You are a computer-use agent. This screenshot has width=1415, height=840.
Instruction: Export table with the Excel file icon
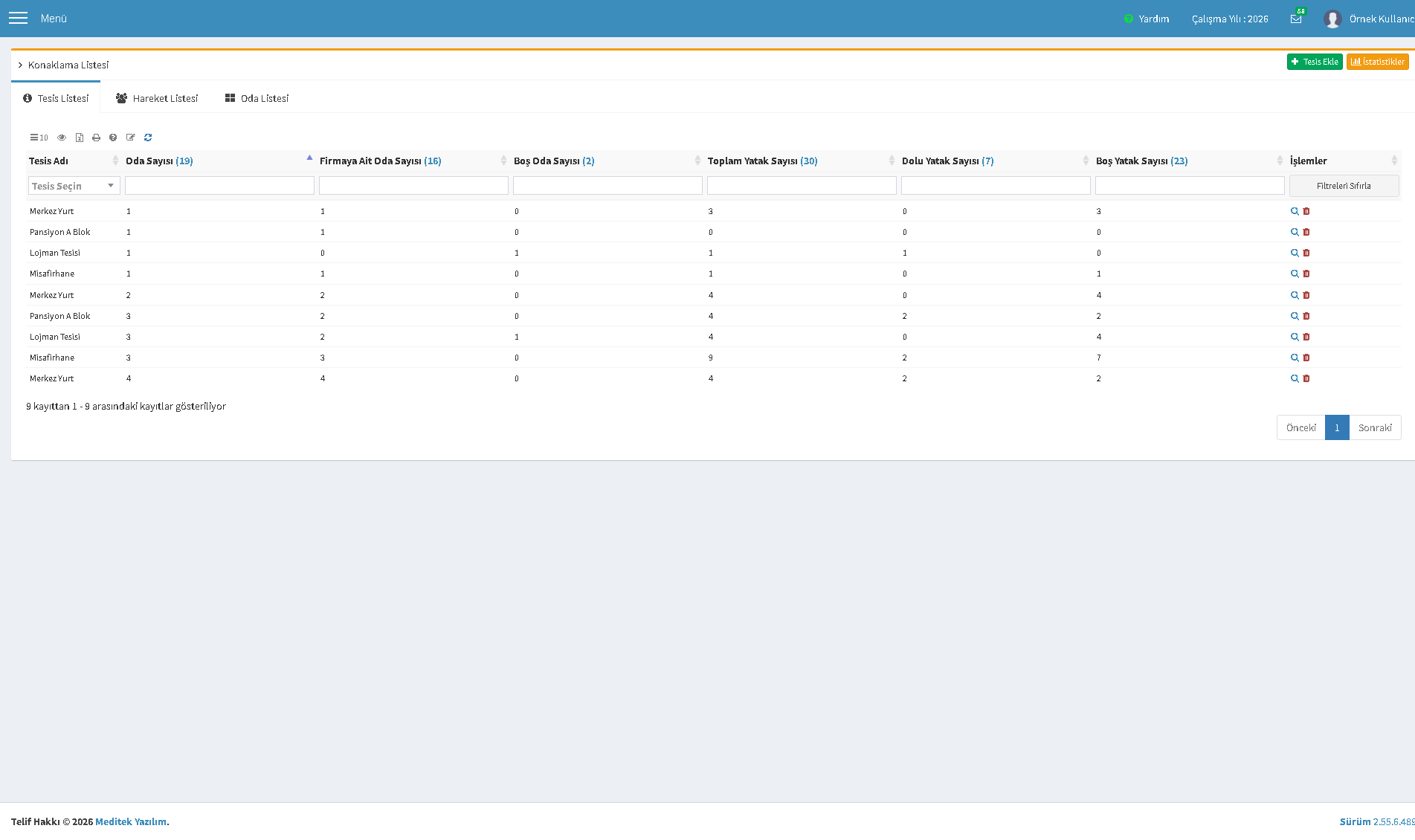pyautogui.click(x=80, y=138)
